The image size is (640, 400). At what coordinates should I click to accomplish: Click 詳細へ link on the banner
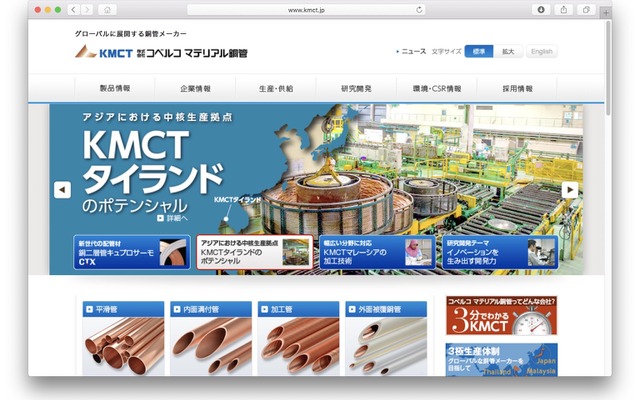pyautogui.click(x=172, y=218)
